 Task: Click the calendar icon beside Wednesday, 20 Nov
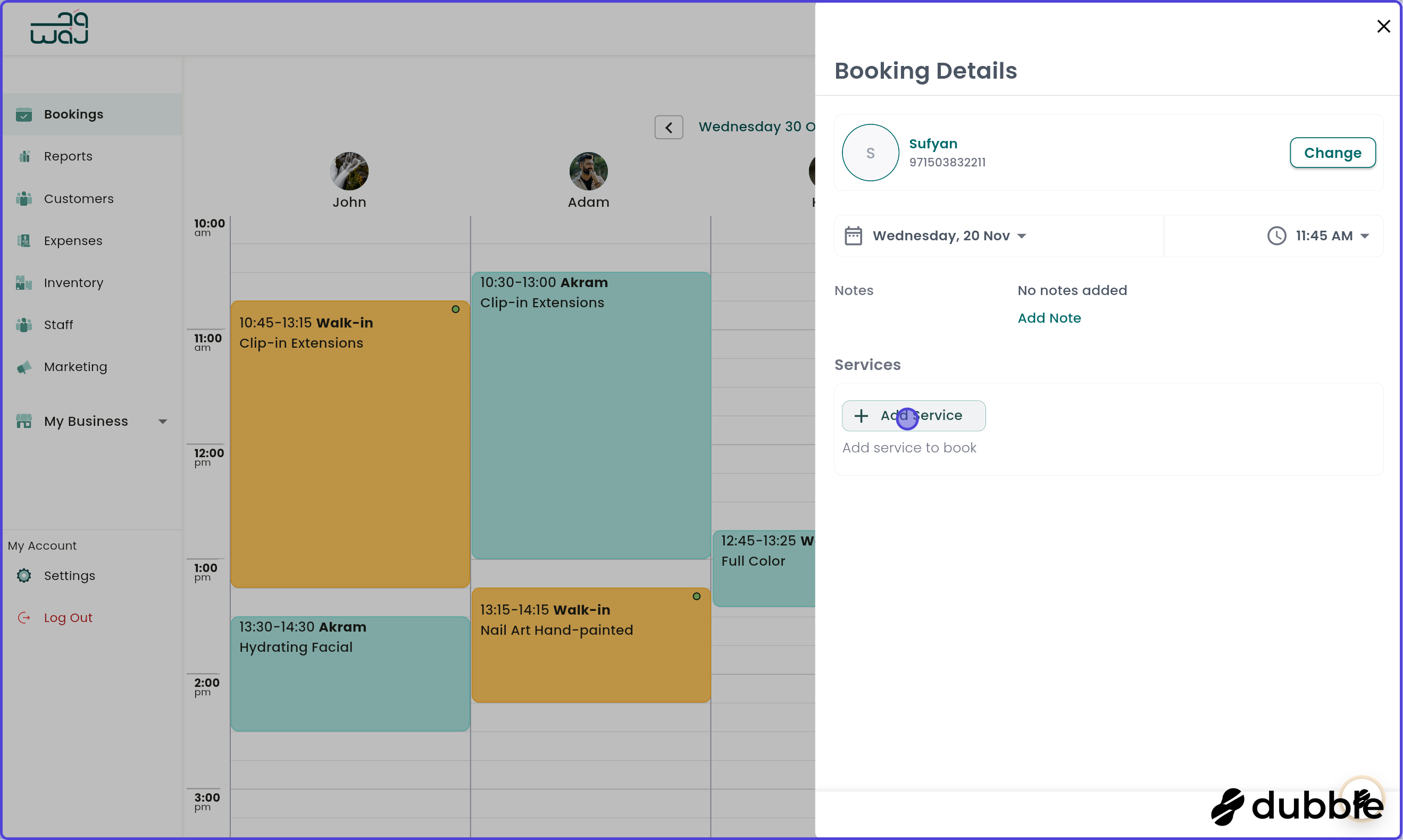854,236
